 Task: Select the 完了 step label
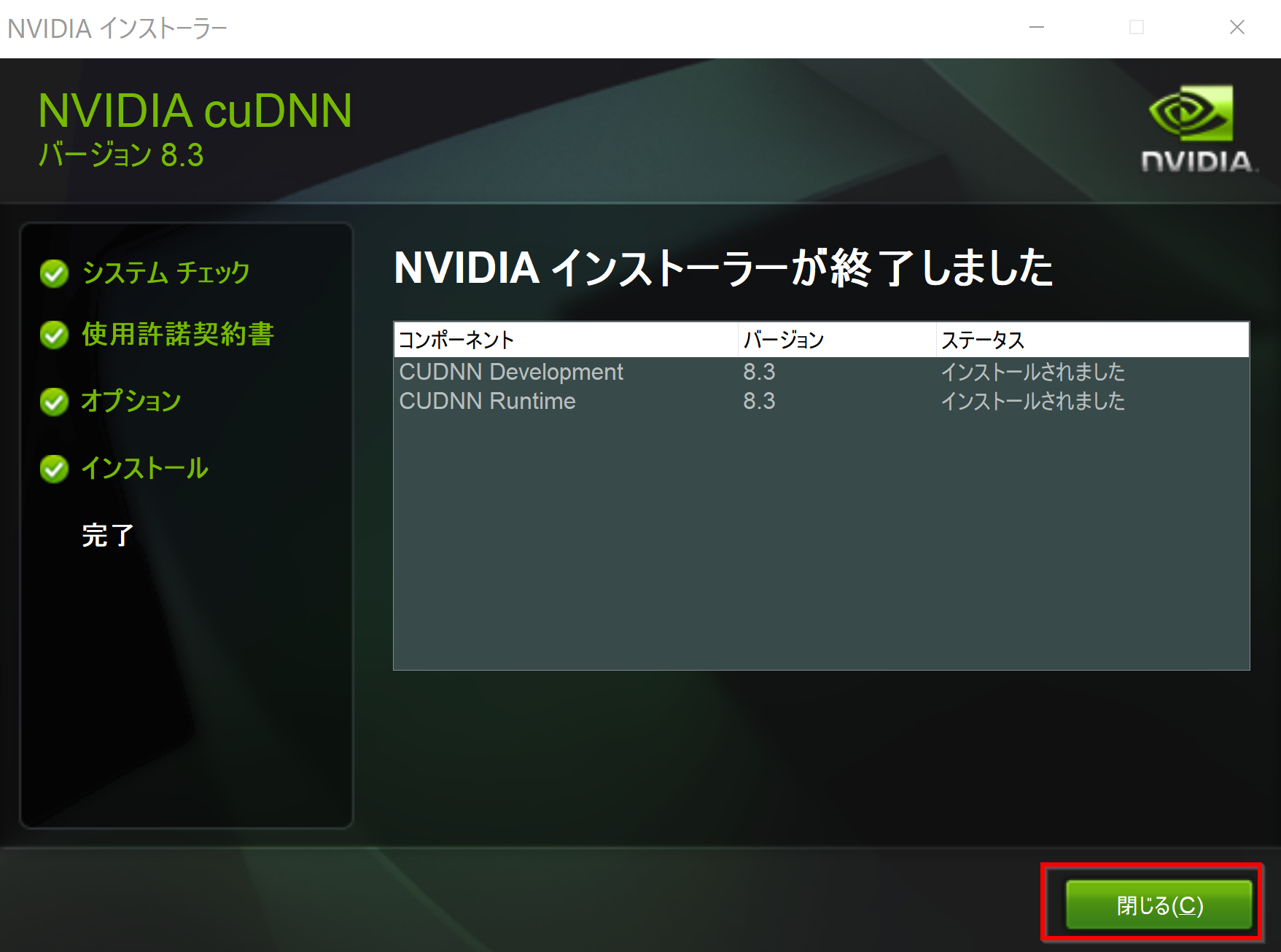[108, 535]
